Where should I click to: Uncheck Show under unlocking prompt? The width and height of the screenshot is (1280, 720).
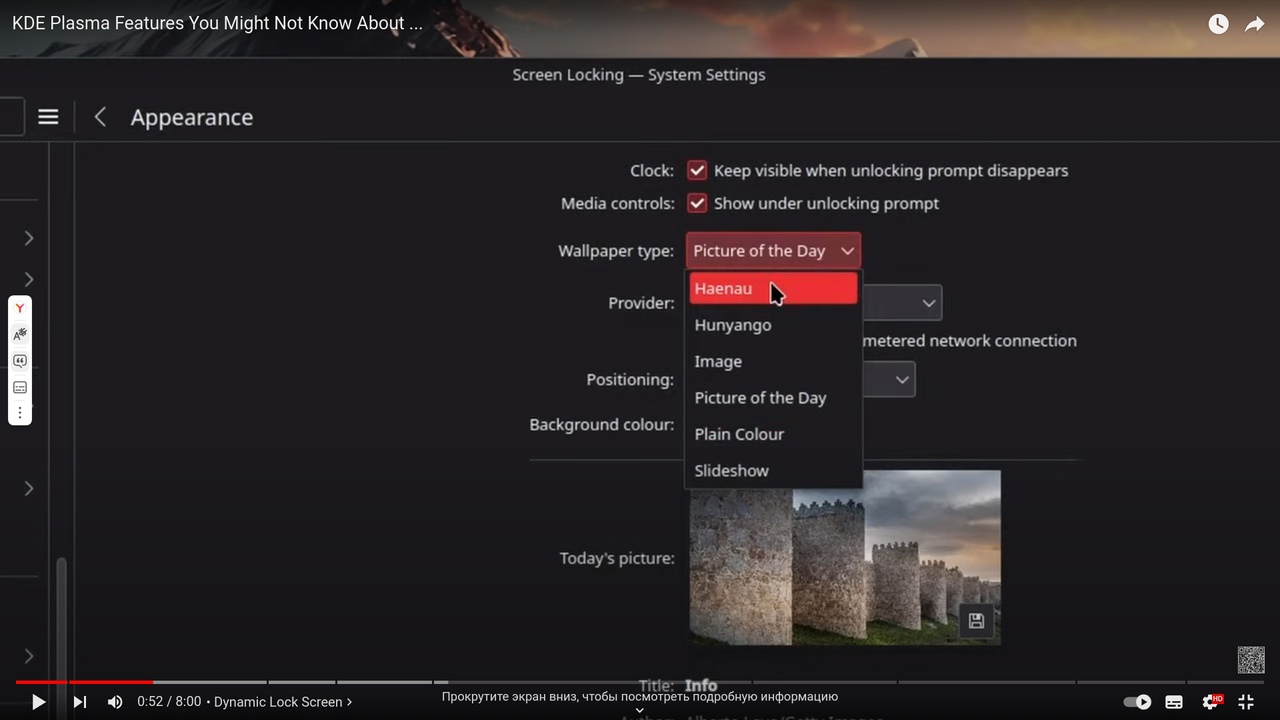[697, 204]
